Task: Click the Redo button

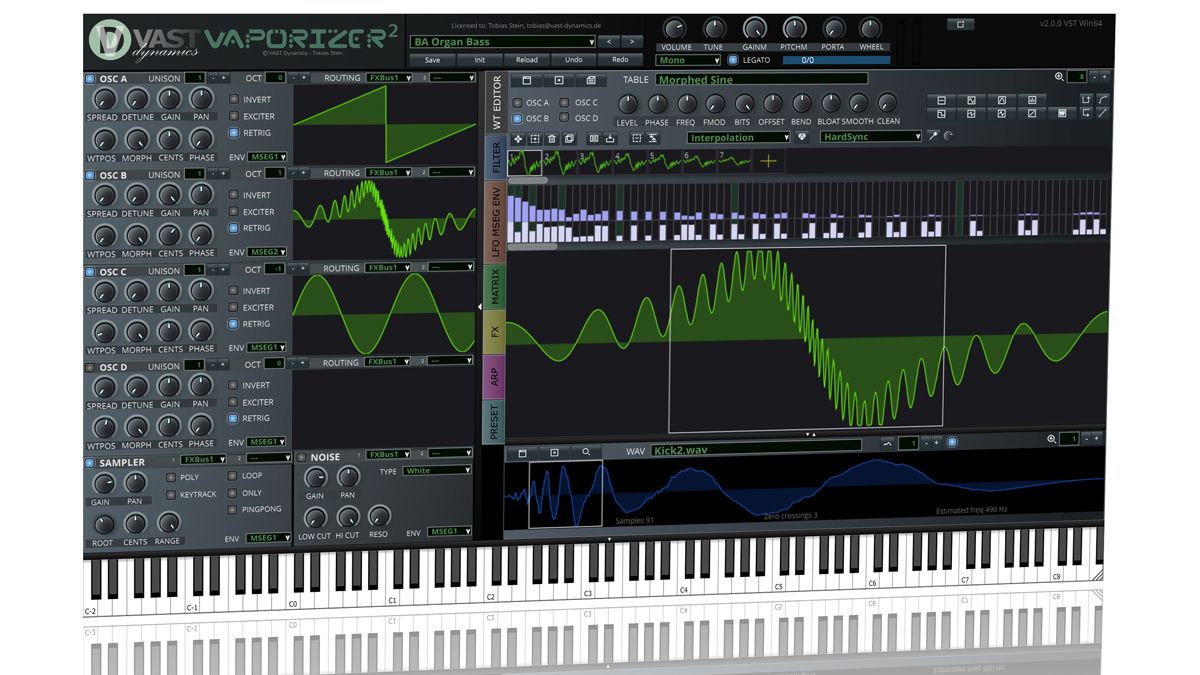Action: point(621,60)
